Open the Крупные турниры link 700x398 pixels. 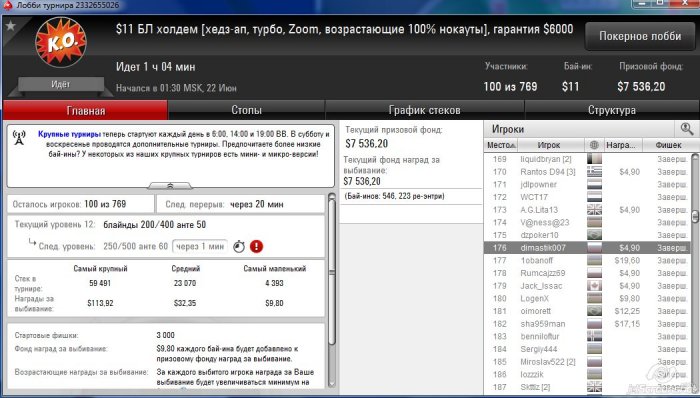pos(69,134)
